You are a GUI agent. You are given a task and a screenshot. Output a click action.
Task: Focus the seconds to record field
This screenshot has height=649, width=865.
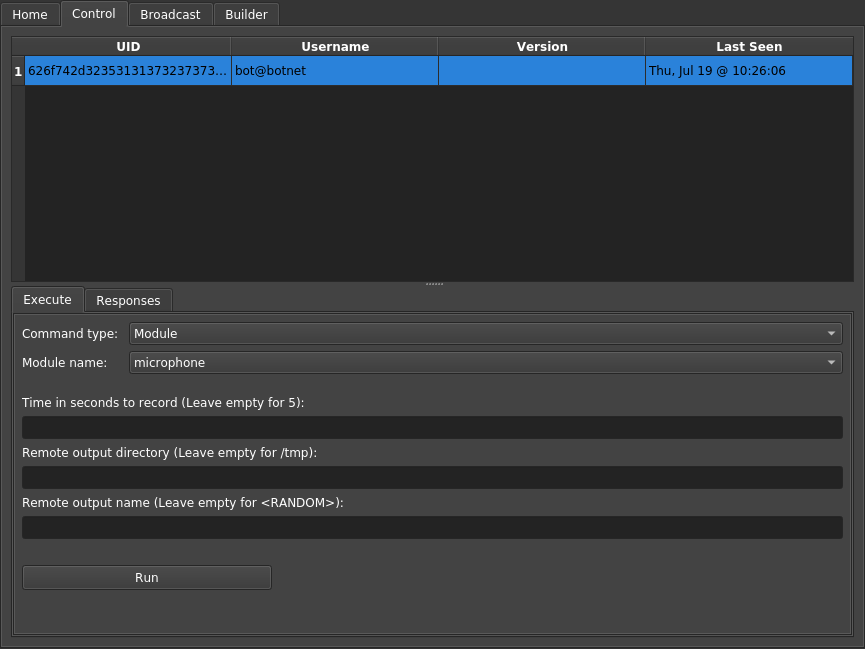[x=432, y=428]
